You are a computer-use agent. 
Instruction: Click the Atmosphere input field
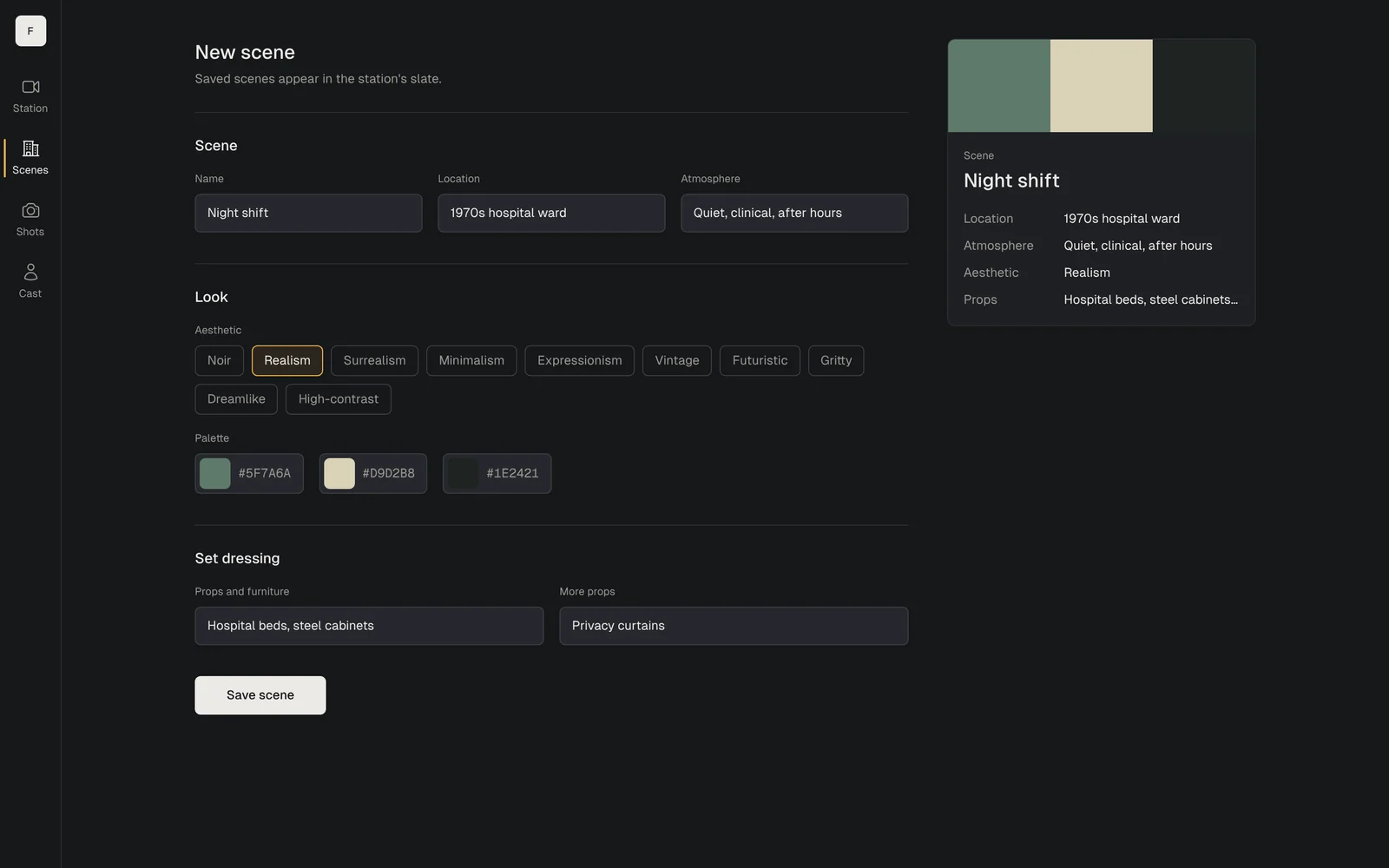[794, 213]
